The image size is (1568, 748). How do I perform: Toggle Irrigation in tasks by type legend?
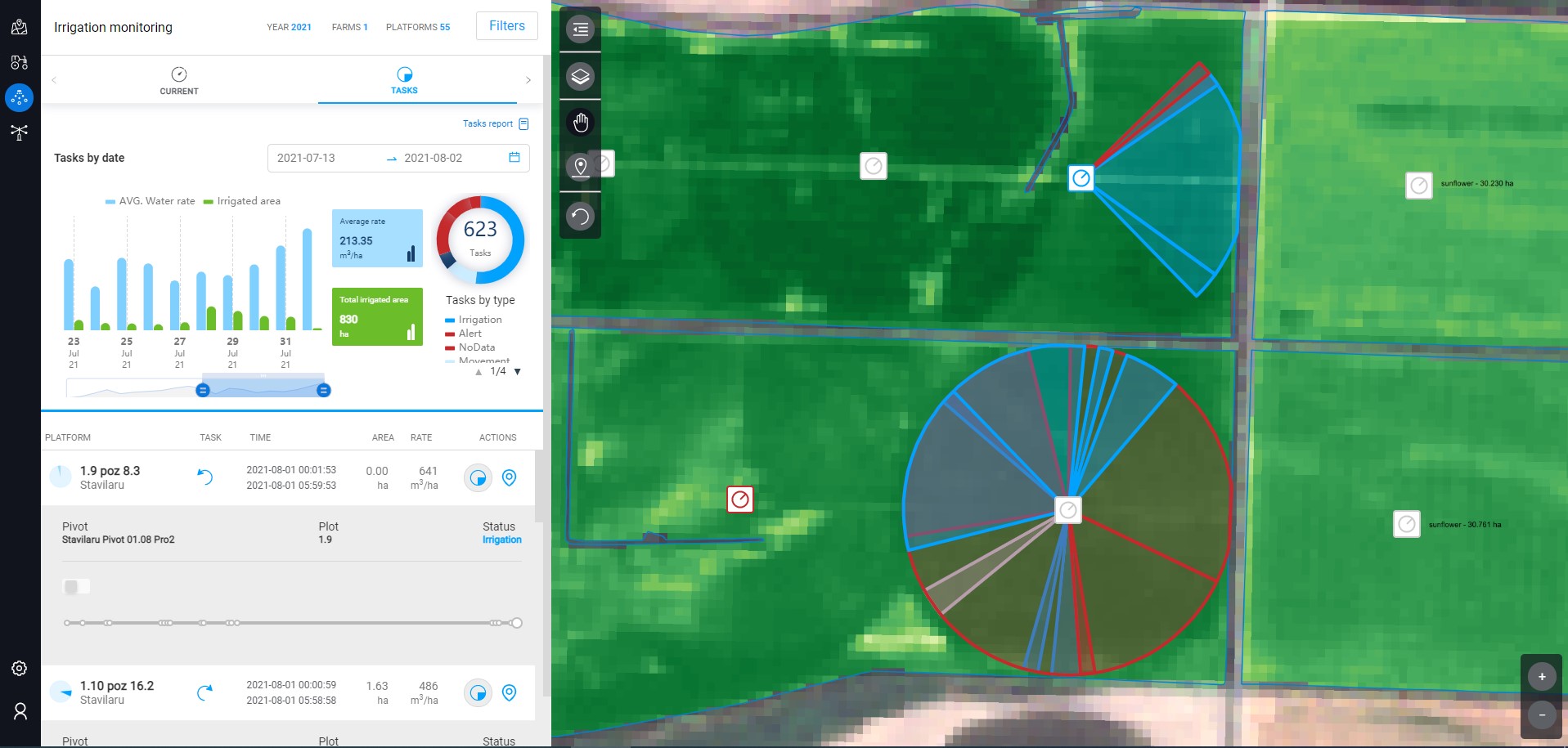[x=474, y=320]
